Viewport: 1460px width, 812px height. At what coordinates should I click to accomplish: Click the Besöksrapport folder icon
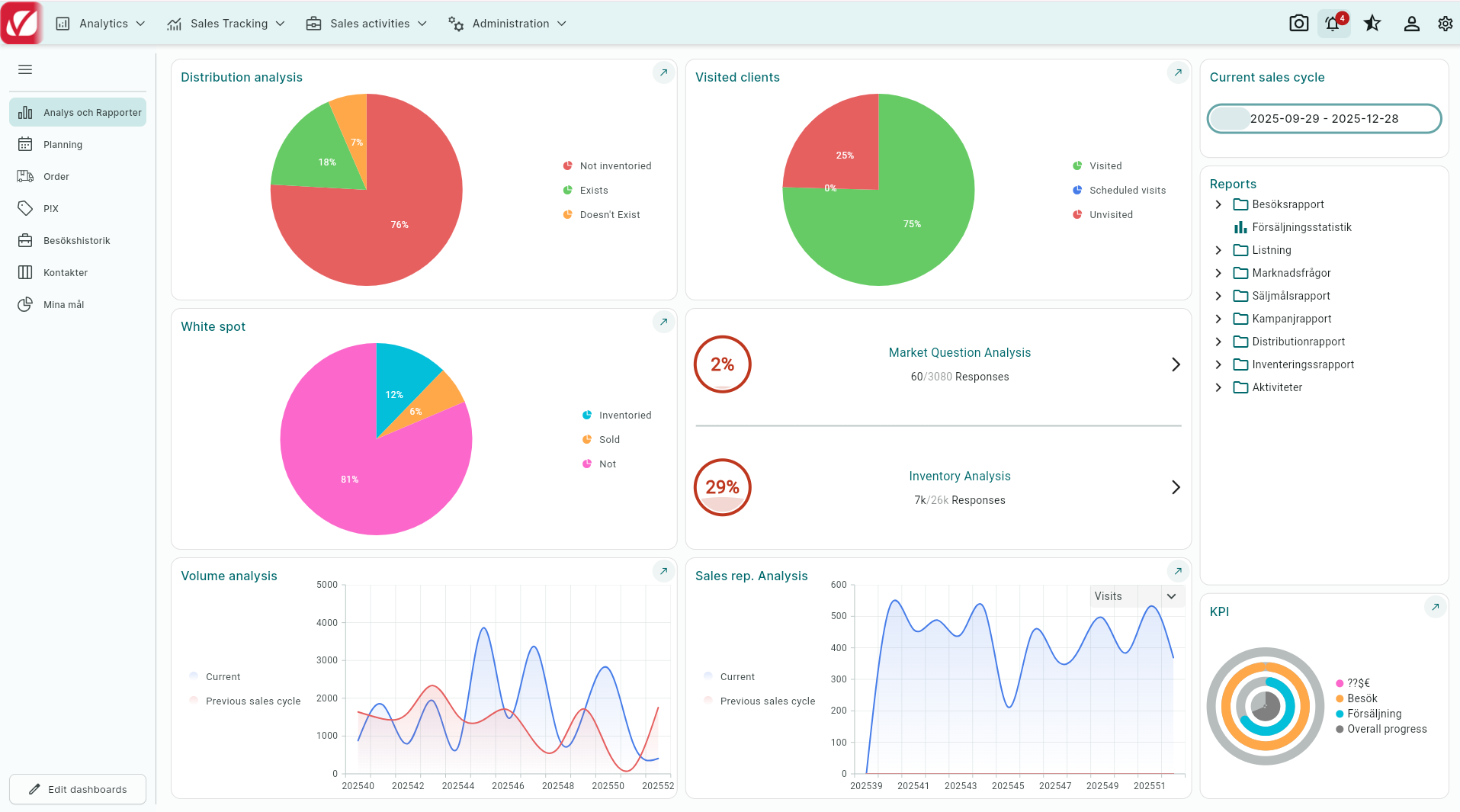pyautogui.click(x=1240, y=204)
